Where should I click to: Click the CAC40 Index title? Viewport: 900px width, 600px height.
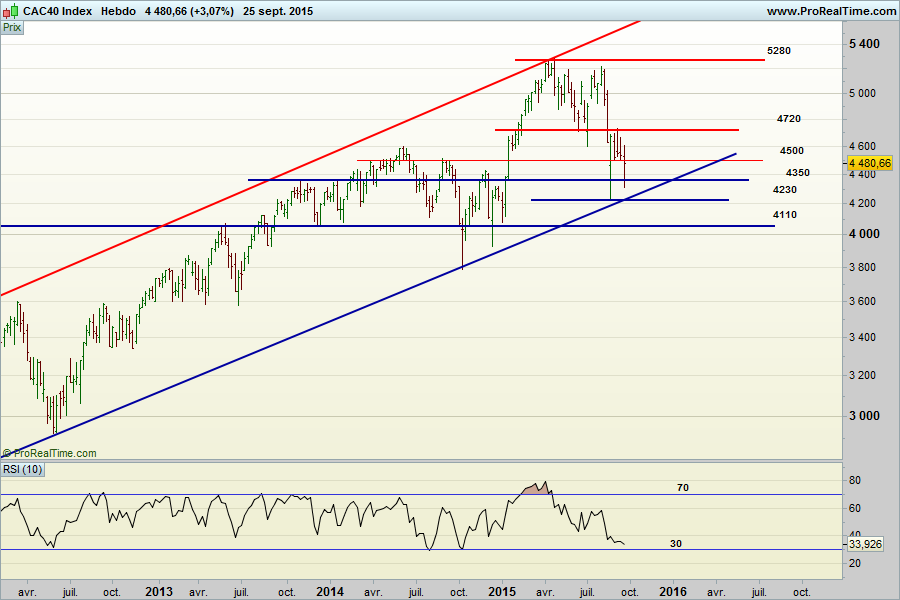[x=56, y=11]
